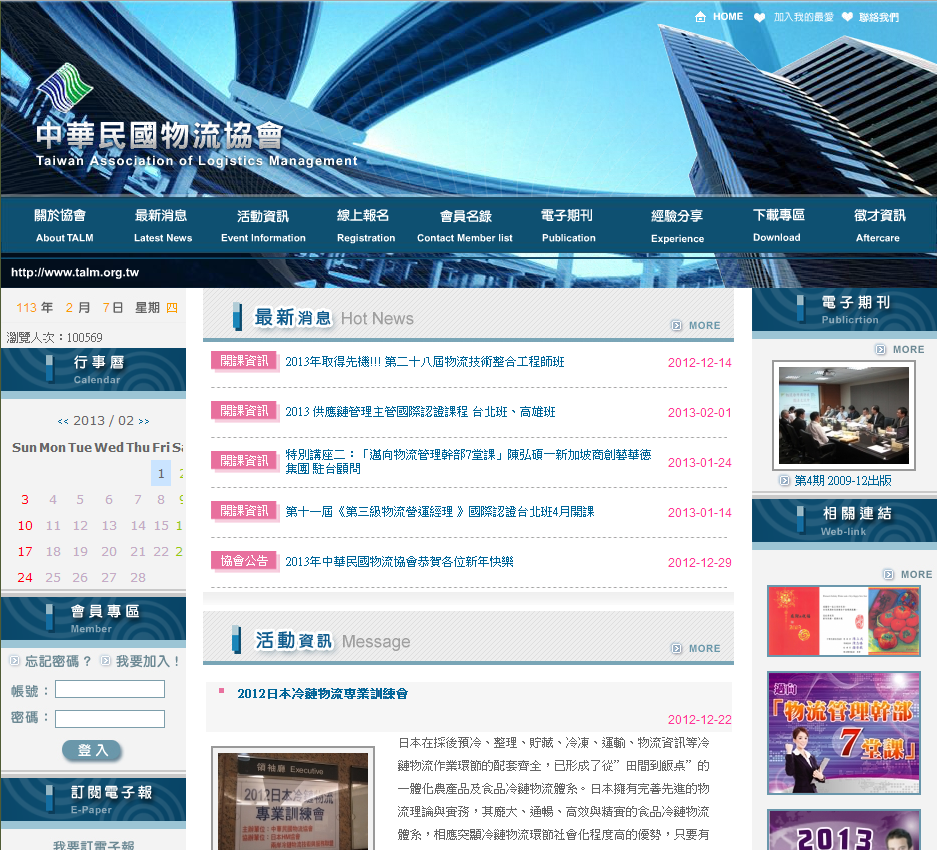
Task: Click 我要訂電子報 subscribe link
Action: [x=93, y=845]
